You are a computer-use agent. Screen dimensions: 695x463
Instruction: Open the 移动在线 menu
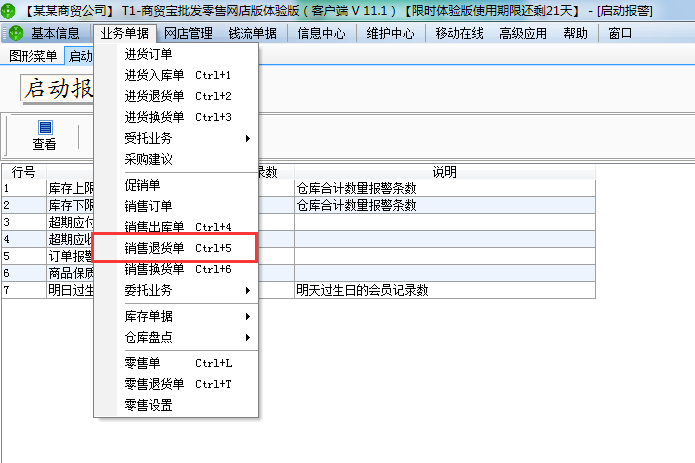point(459,33)
